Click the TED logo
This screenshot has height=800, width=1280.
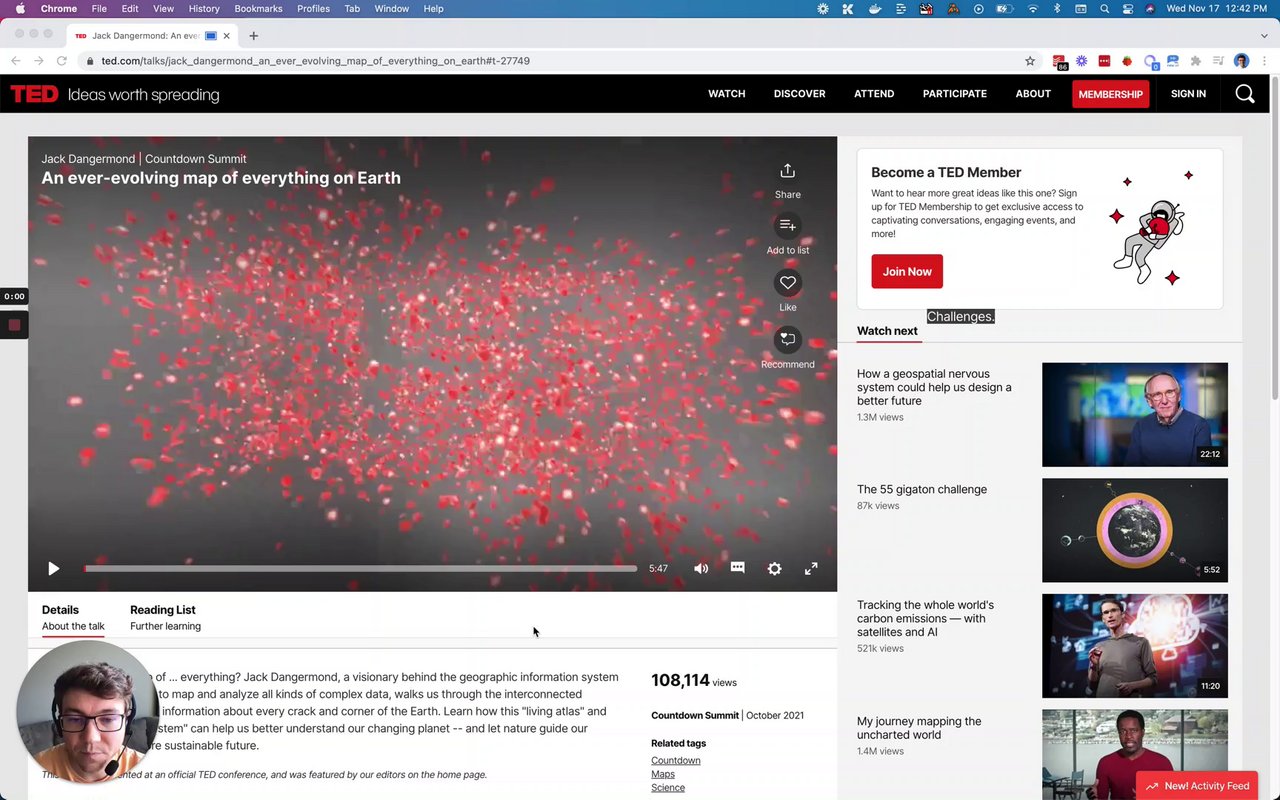point(34,94)
